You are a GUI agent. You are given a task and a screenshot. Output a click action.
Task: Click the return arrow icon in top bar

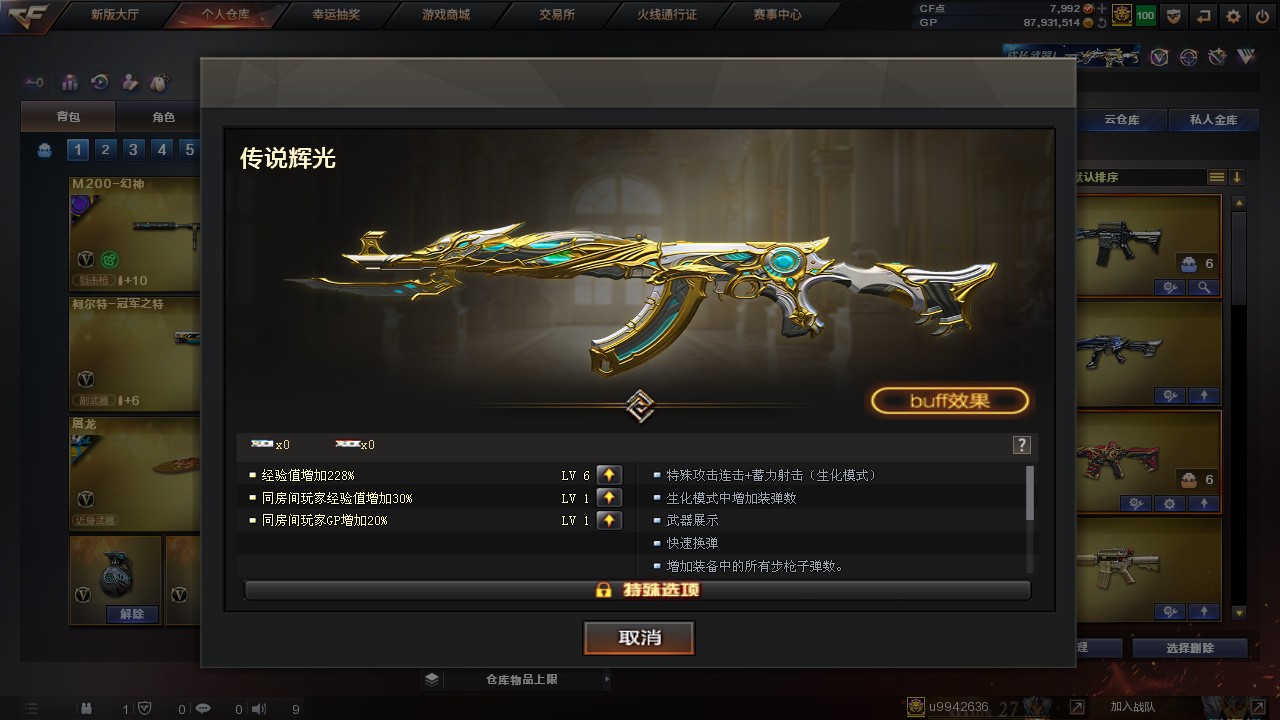coord(1204,16)
